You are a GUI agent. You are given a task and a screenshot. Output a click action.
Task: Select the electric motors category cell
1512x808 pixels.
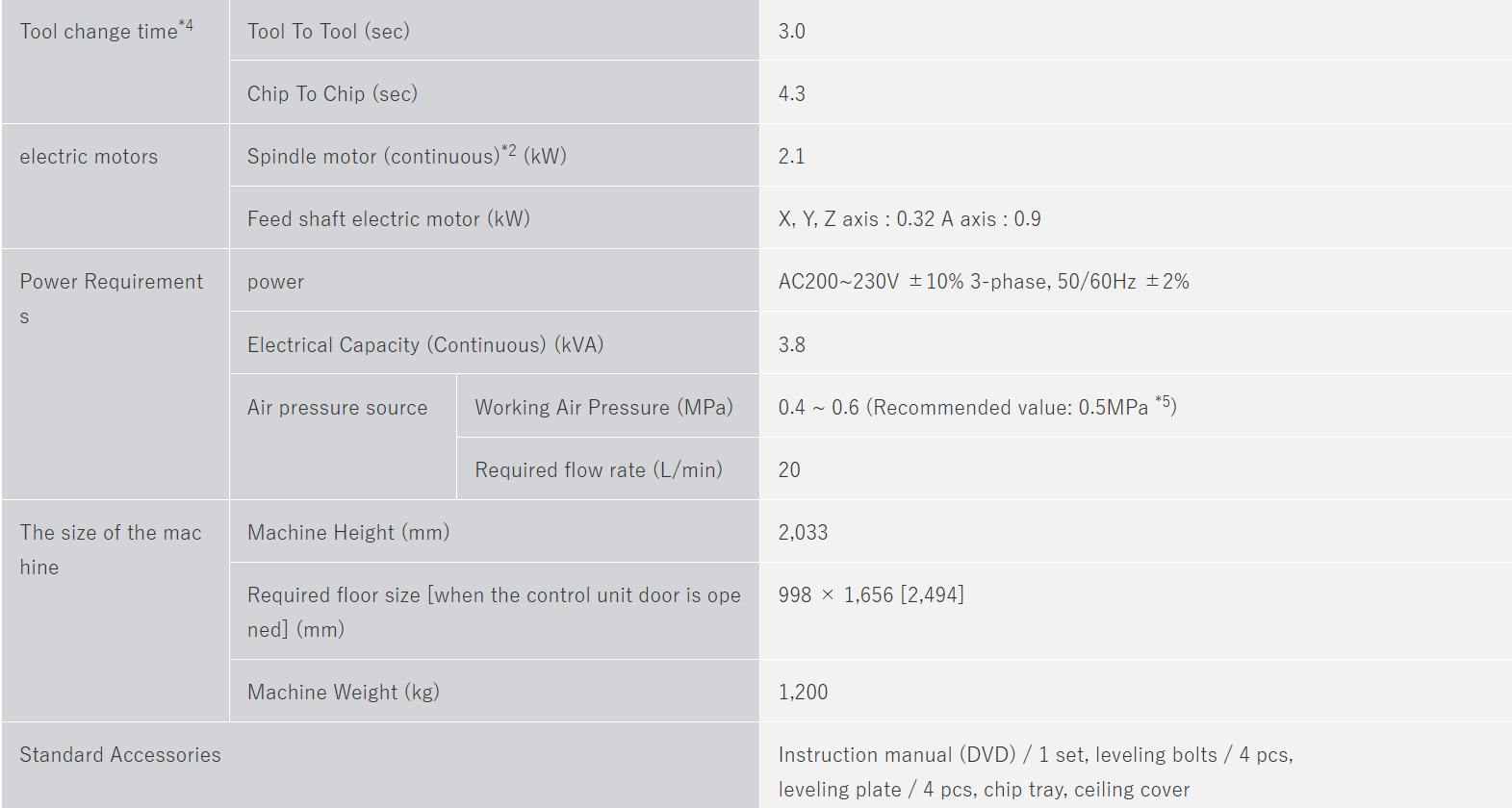coord(89,157)
